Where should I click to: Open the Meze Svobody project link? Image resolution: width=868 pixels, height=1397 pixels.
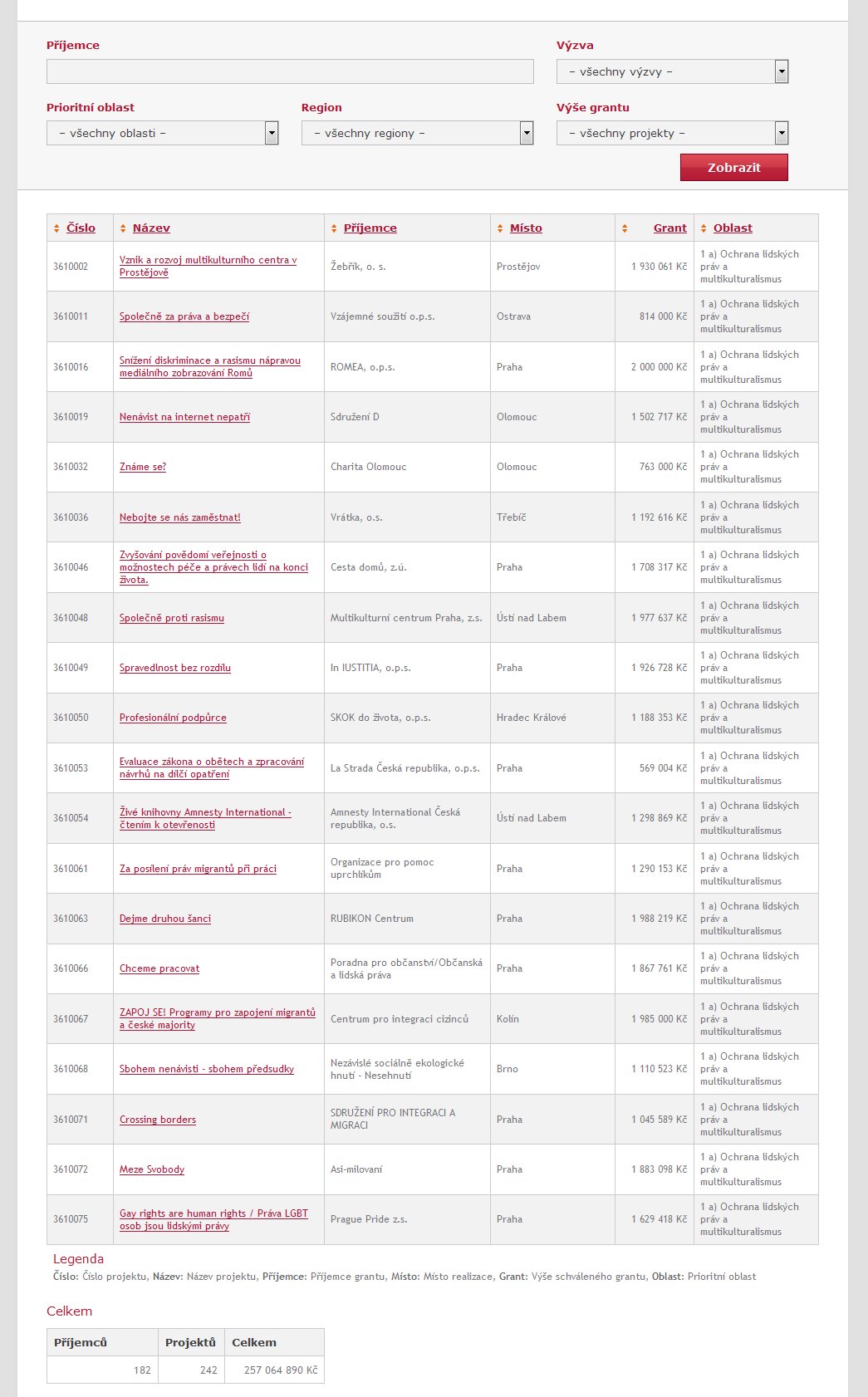152,1169
